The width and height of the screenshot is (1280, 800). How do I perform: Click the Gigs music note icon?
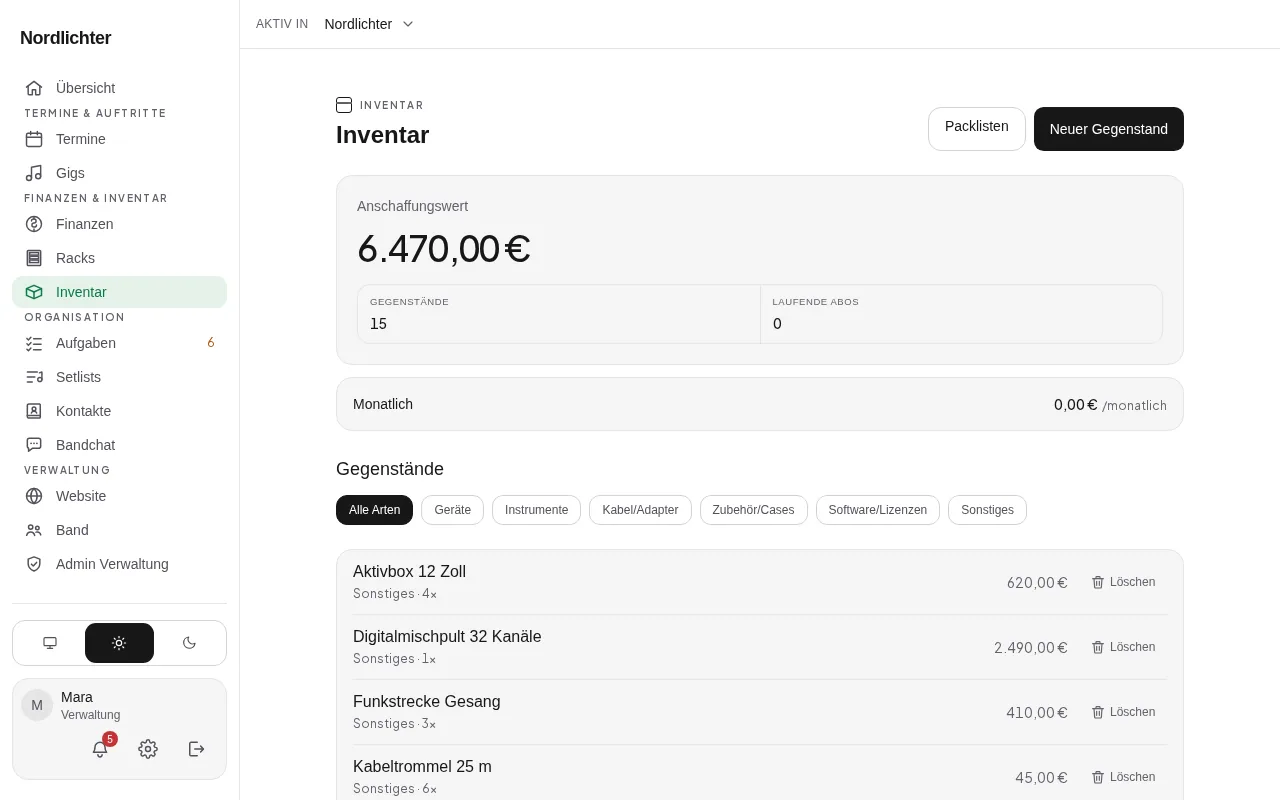click(34, 173)
